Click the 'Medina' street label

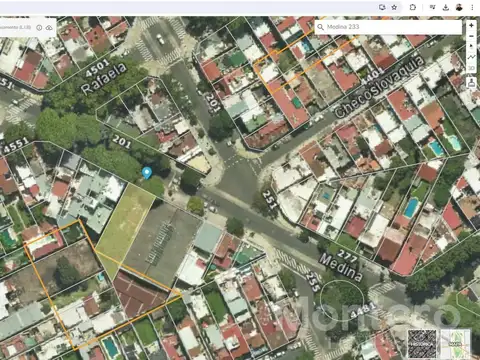(x=340, y=267)
